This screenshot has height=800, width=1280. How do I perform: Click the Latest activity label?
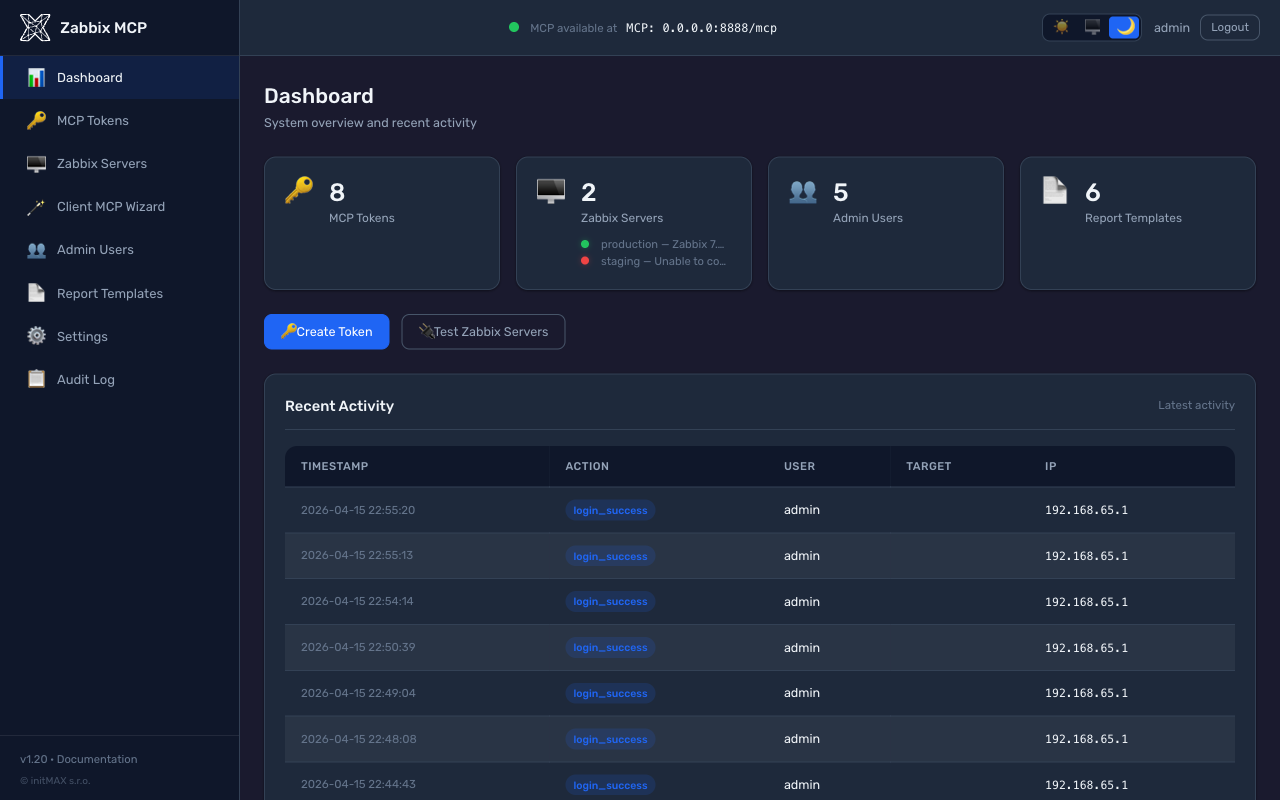(1196, 405)
